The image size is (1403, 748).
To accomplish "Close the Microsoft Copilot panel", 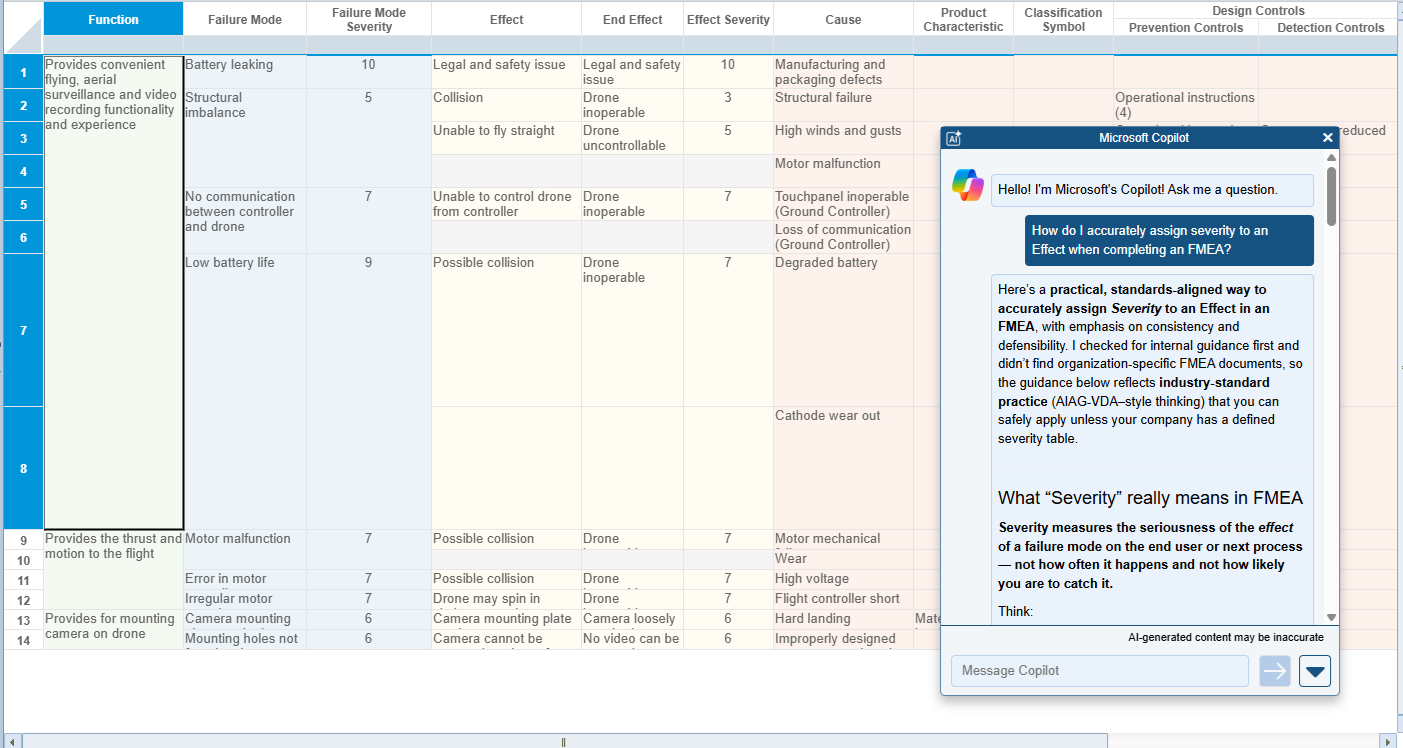I will click(x=1328, y=138).
